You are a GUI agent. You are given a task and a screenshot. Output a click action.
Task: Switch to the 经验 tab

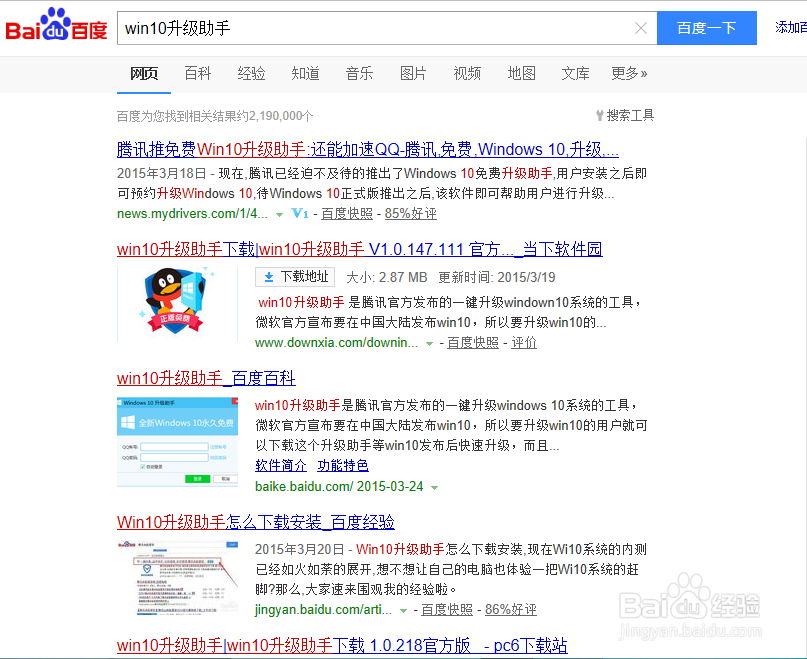tap(251, 74)
